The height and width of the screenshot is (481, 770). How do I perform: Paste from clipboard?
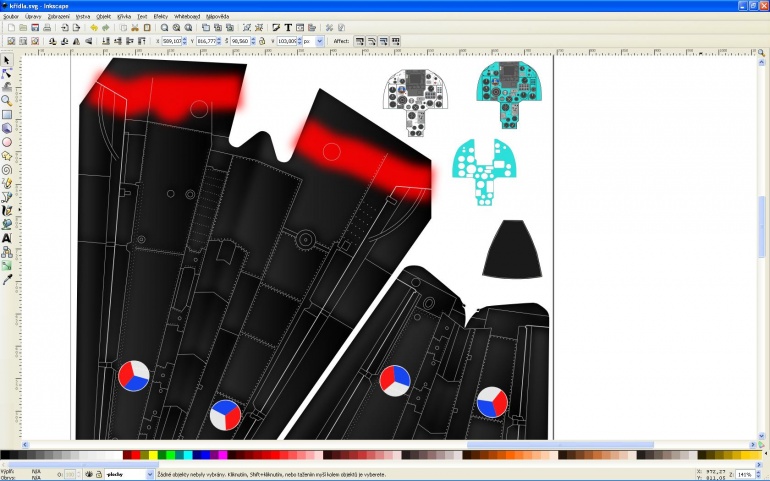[147, 28]
